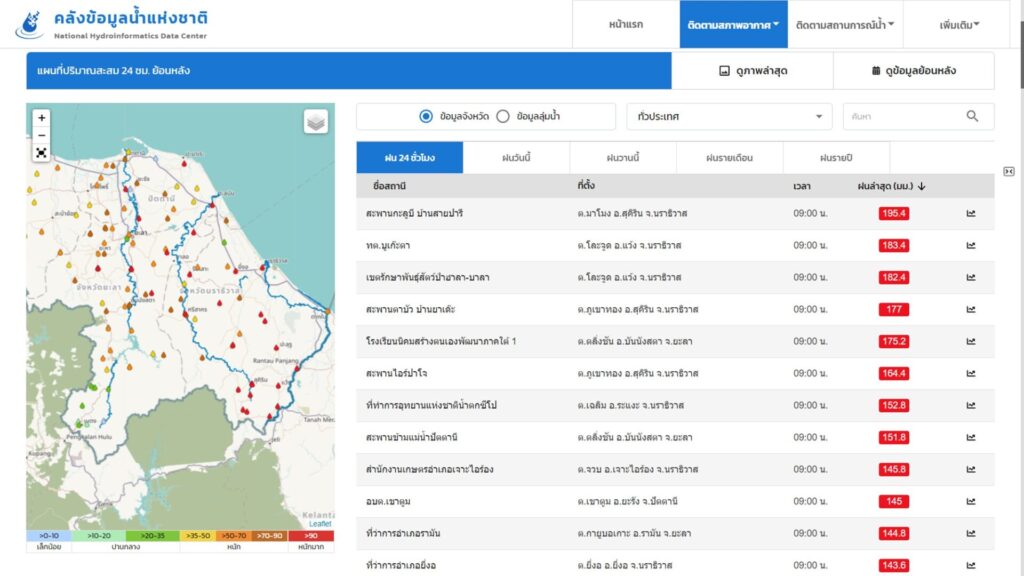Switch to the ฝนวันนี้ tab

(x=516, y=158)
